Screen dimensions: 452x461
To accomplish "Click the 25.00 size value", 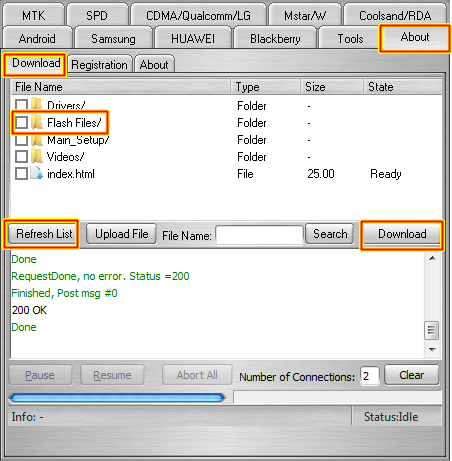I will tap(321, 174).
